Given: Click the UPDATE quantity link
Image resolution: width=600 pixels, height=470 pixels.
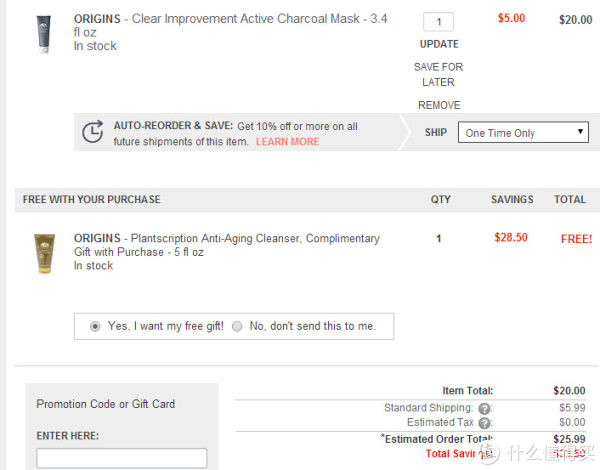Looking at the screenshot, I should (x=439, y=44).
